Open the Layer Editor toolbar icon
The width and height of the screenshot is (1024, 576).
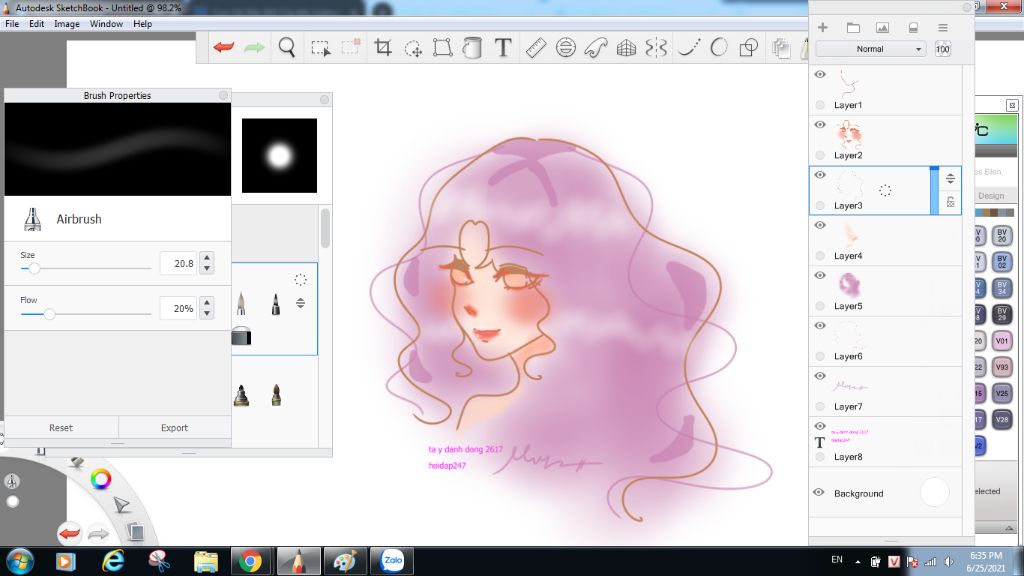pos(781,48)
